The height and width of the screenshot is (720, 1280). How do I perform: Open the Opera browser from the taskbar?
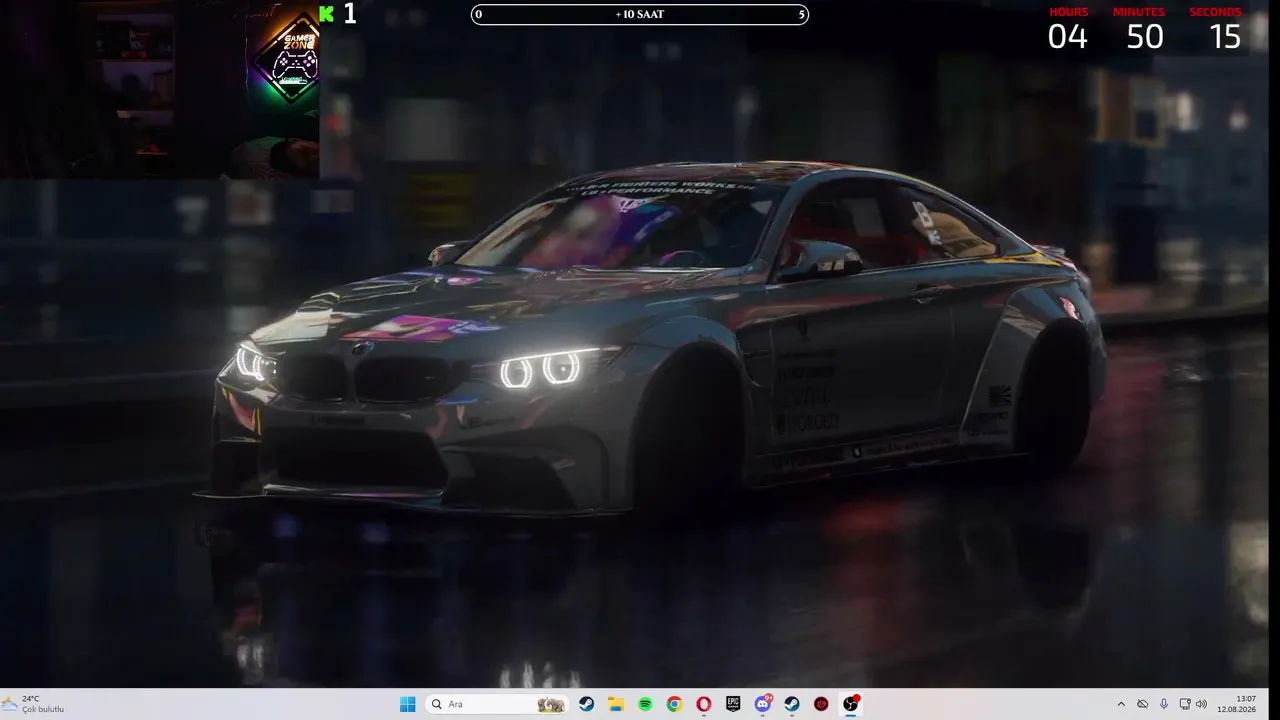(704, 704)
